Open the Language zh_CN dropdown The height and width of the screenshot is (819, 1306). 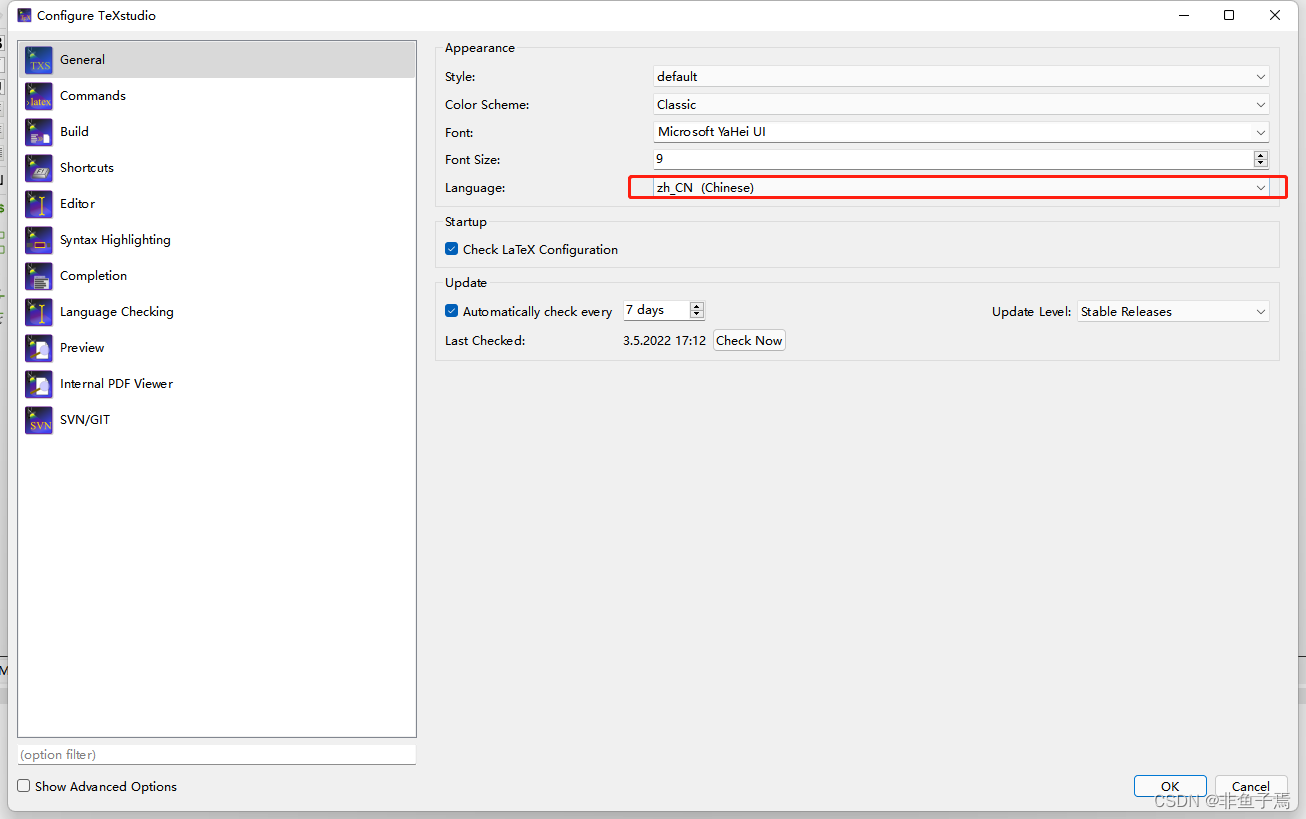click(x=961, y=187)
